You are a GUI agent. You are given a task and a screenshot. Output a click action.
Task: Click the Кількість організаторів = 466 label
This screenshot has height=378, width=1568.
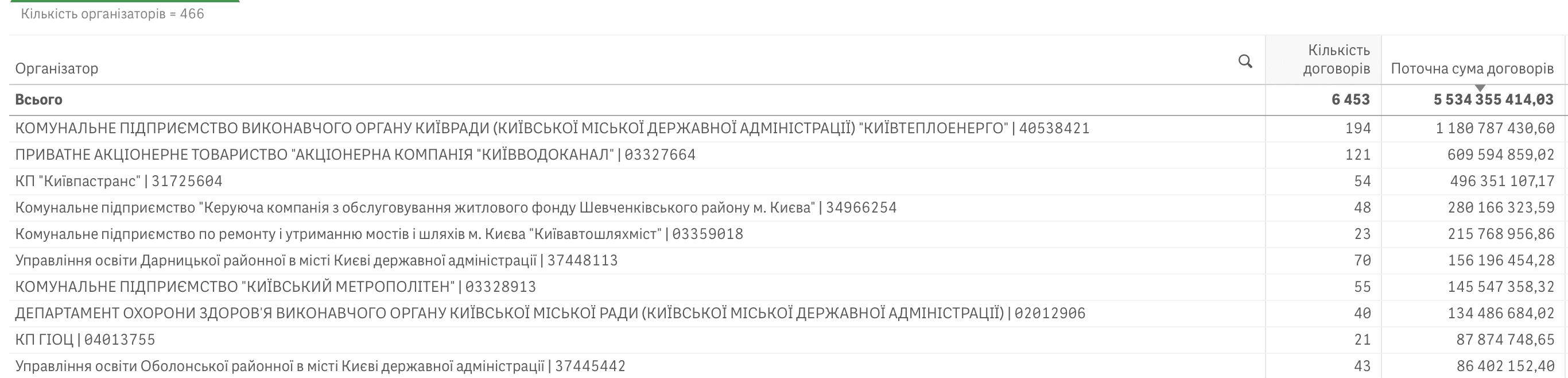[112, 14]
